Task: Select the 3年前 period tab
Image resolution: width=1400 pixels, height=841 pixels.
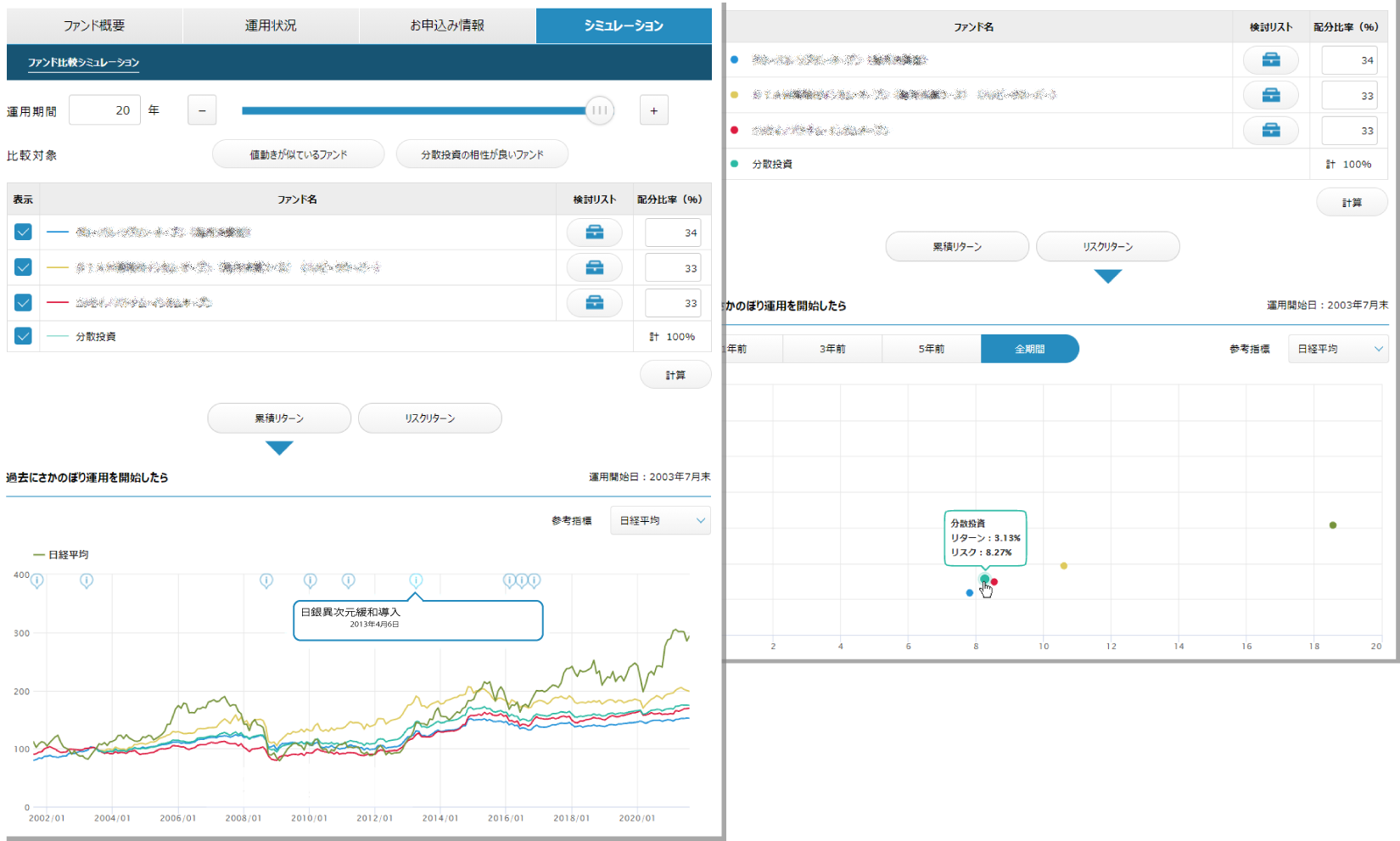Action: [x=832, y=349]
